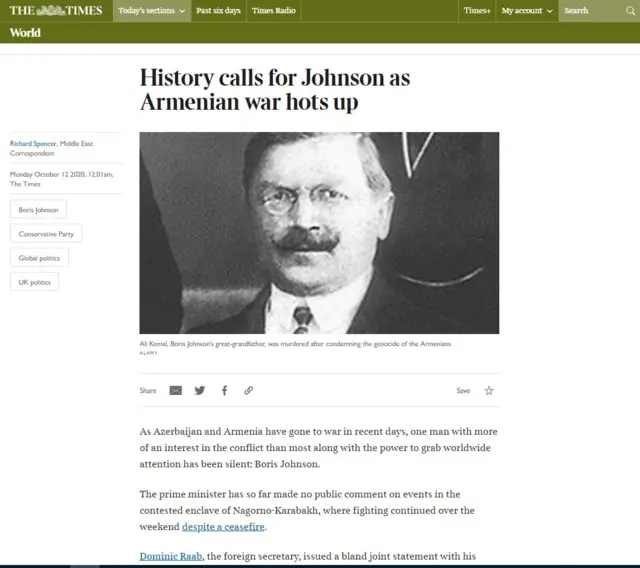Open the 'despite a ceasefire' link
Viewport: 640px width, 568px height.
[x=224, y=526]
